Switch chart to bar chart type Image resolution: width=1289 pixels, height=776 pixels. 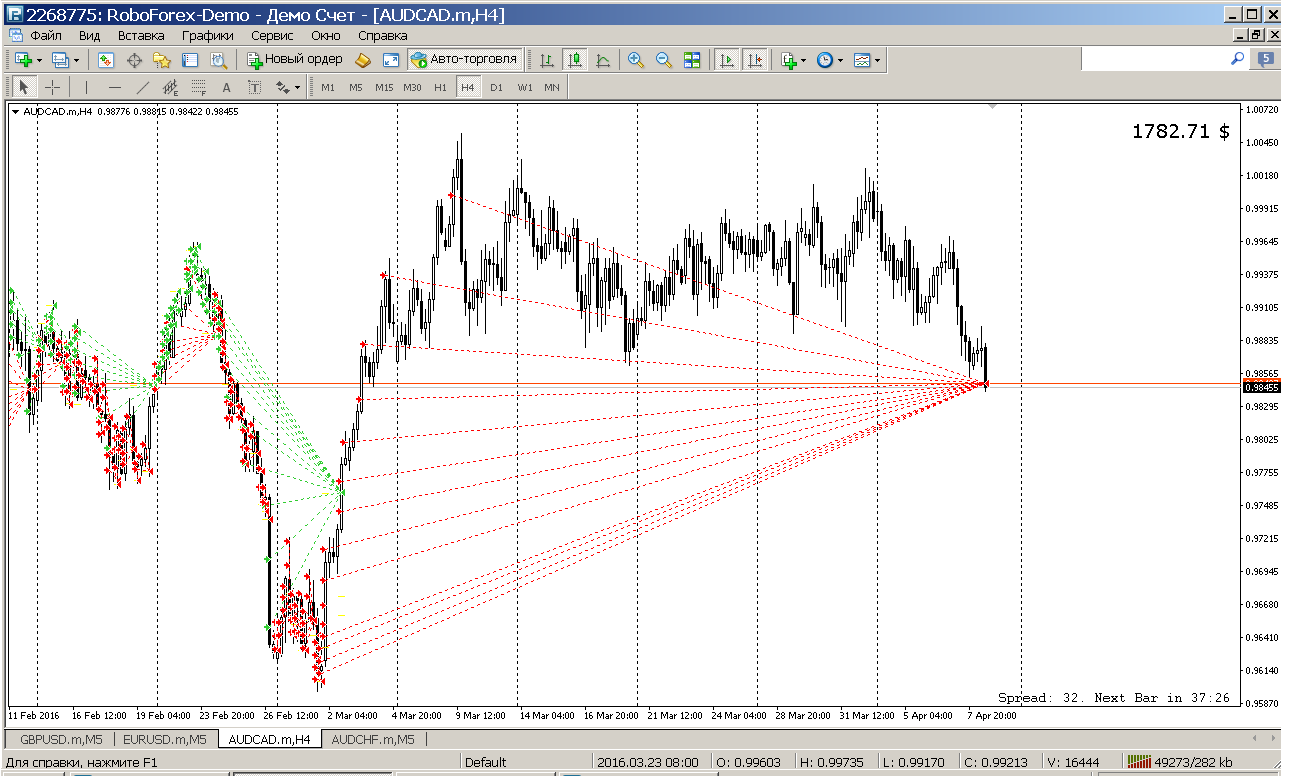tap(547, 60)
